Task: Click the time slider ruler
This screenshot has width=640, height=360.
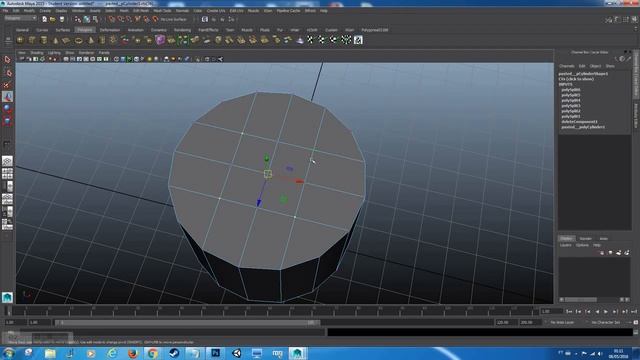Action: click(272, 311)
